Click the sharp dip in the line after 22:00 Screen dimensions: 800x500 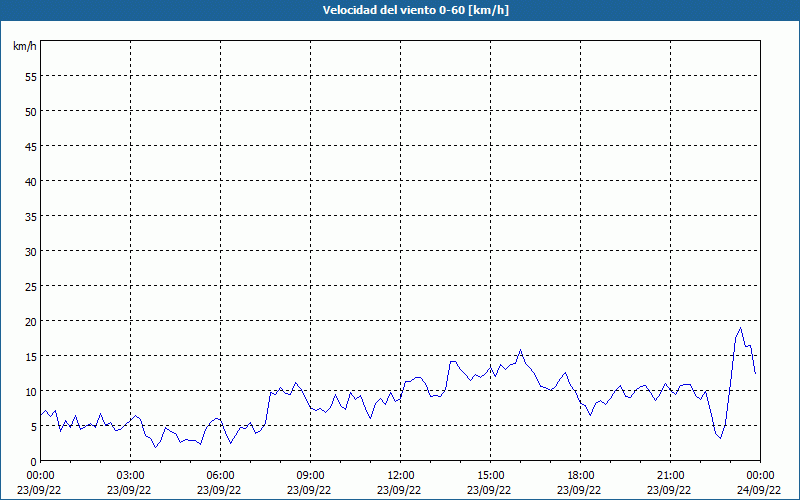click(x=719, y=438)
